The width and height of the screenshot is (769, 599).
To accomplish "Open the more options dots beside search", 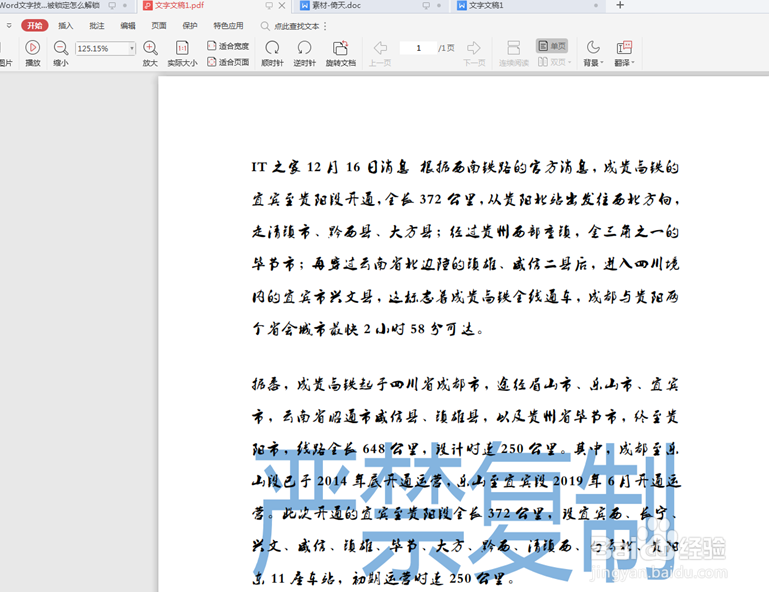I will 325,26.
